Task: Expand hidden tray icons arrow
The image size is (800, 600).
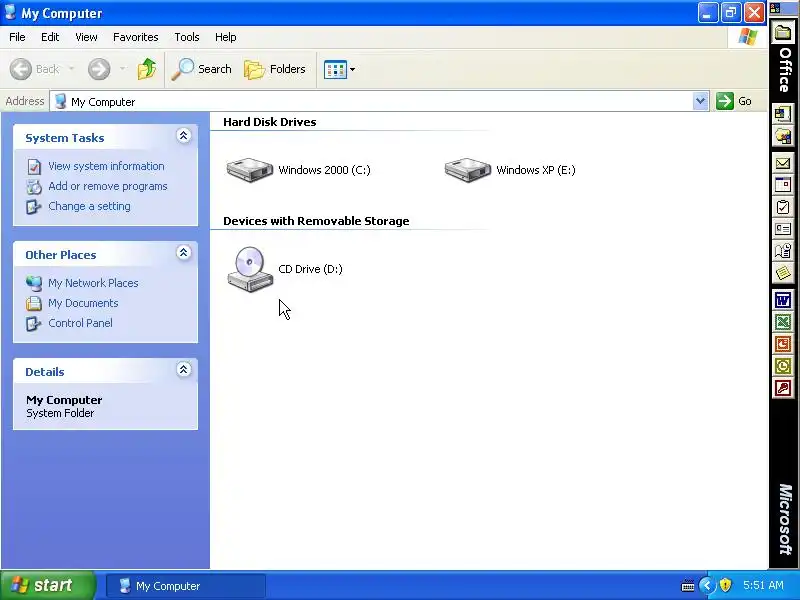Action: (x=707, y=585)
